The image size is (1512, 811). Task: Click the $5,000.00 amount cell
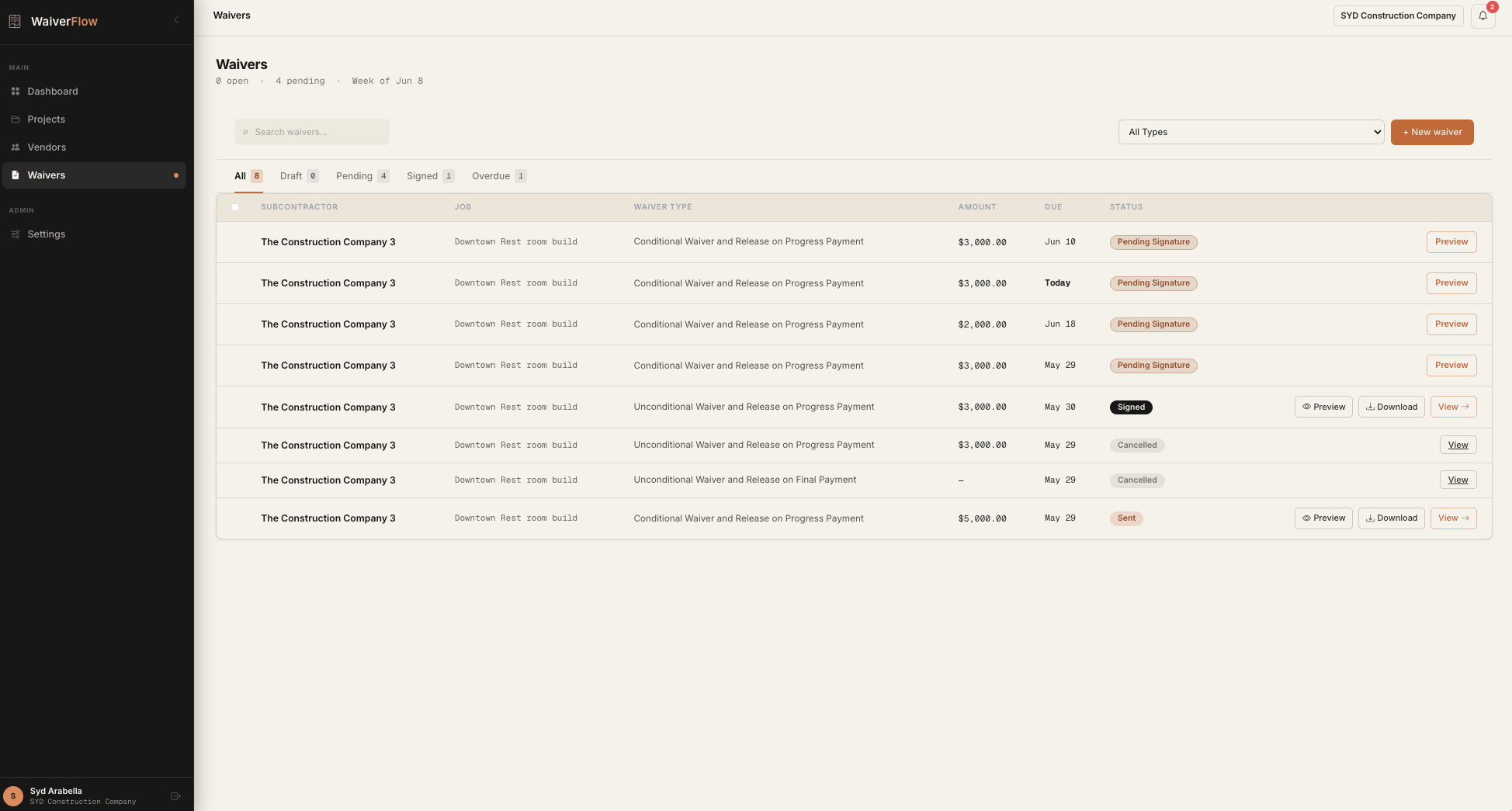[982, 518]
